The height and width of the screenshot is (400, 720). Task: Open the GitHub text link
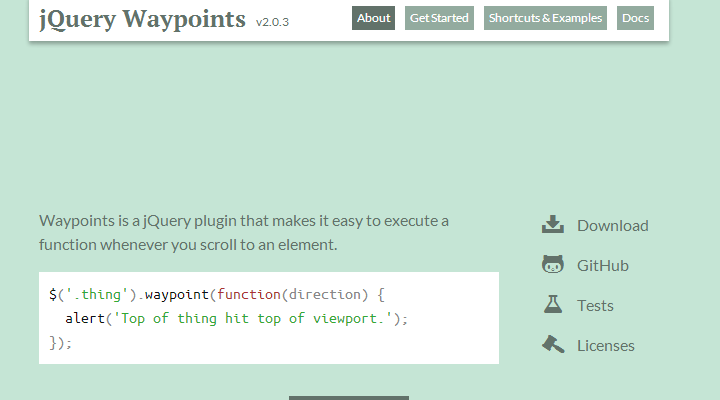(602, 265)
